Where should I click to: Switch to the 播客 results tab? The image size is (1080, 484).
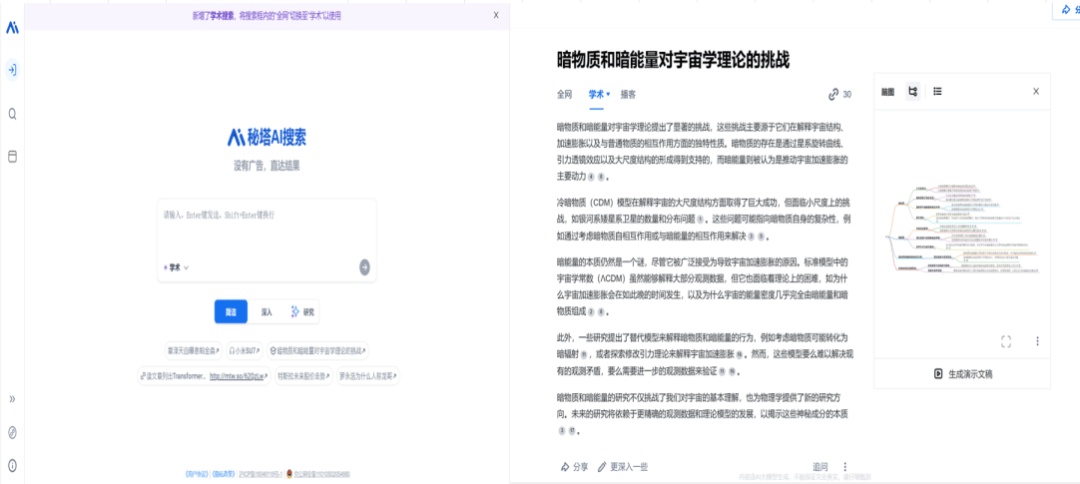click(x=628, y=95)
